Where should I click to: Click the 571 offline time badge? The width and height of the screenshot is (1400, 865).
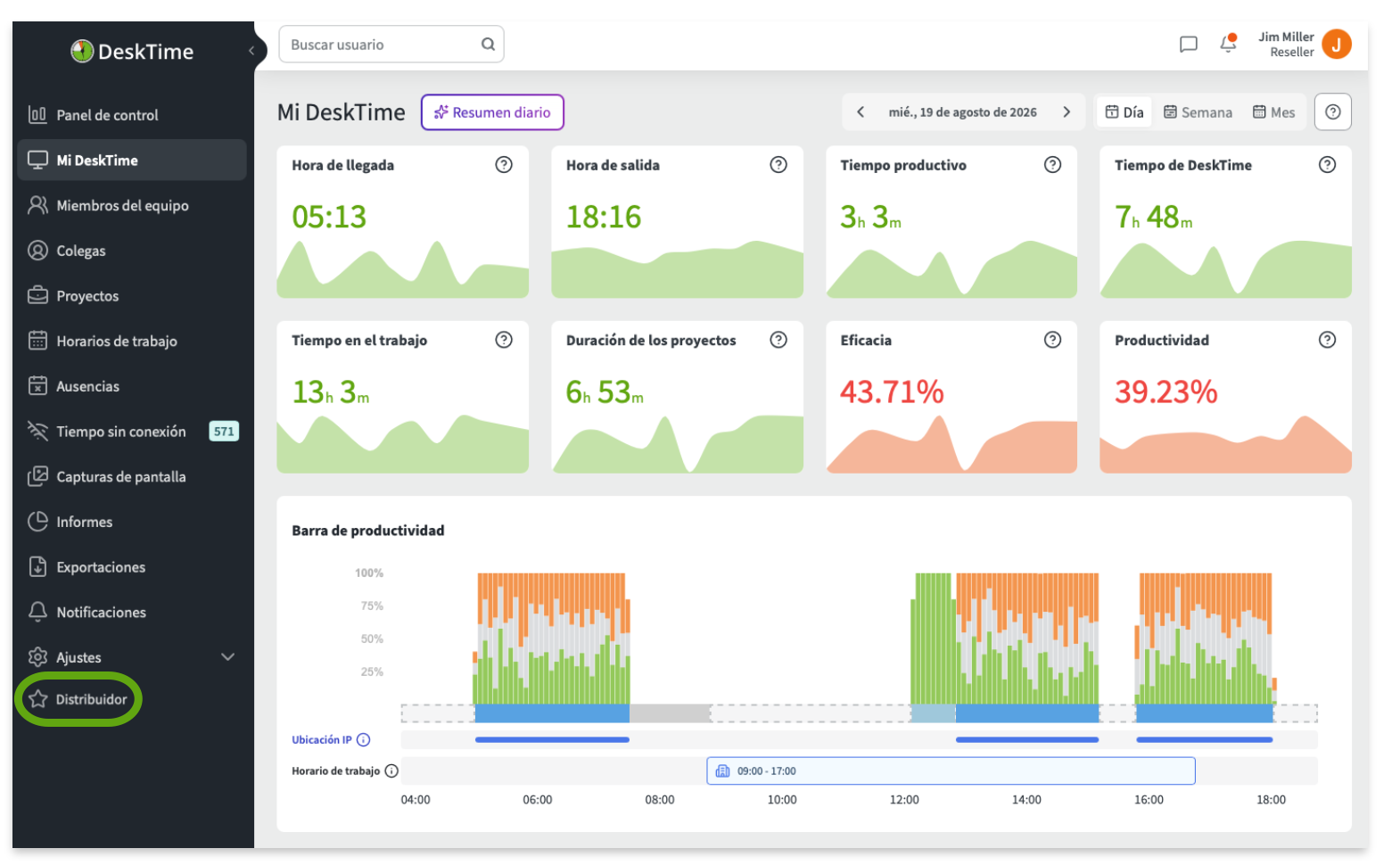[x=224, y=432]
